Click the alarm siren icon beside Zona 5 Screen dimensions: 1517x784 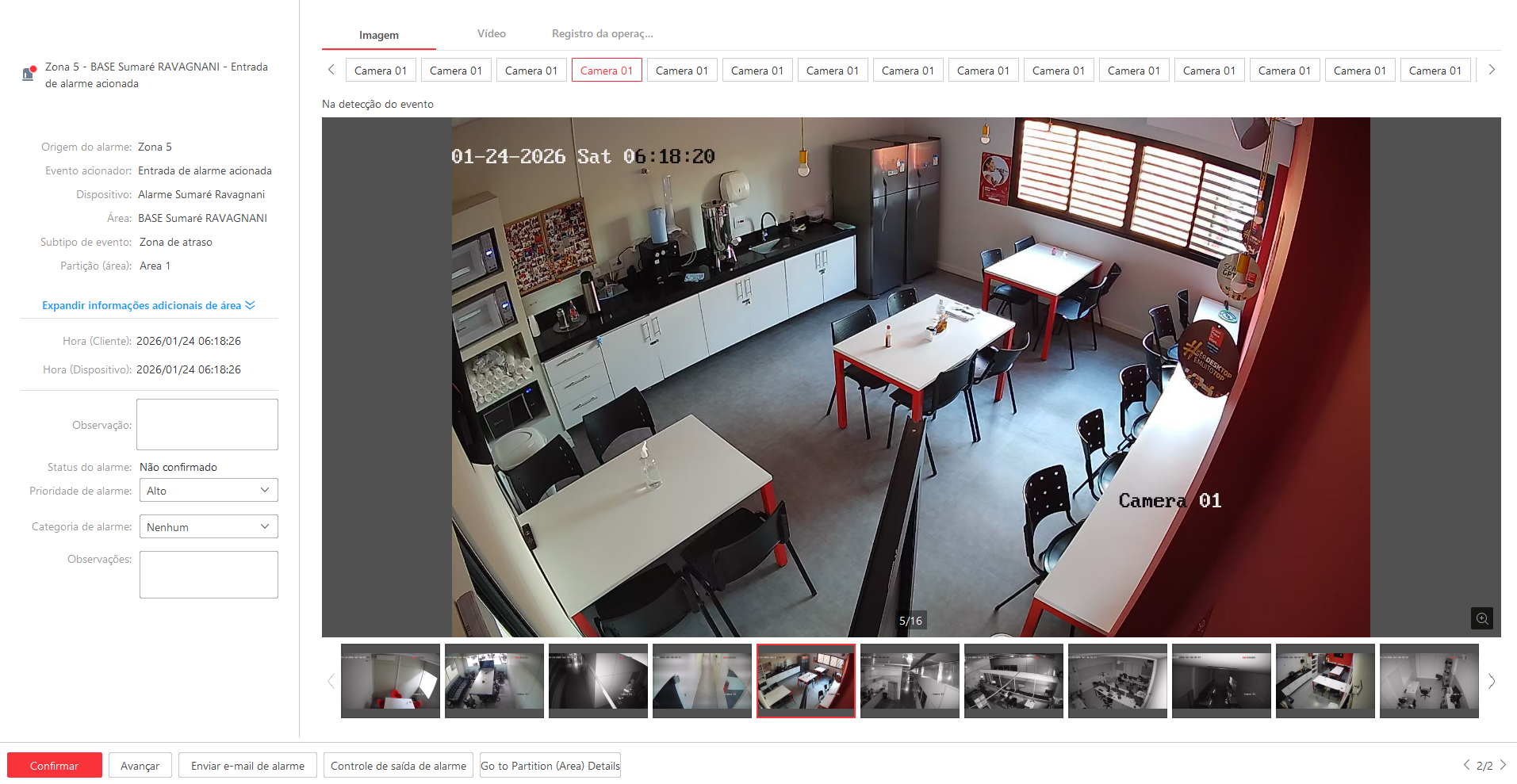29,74
